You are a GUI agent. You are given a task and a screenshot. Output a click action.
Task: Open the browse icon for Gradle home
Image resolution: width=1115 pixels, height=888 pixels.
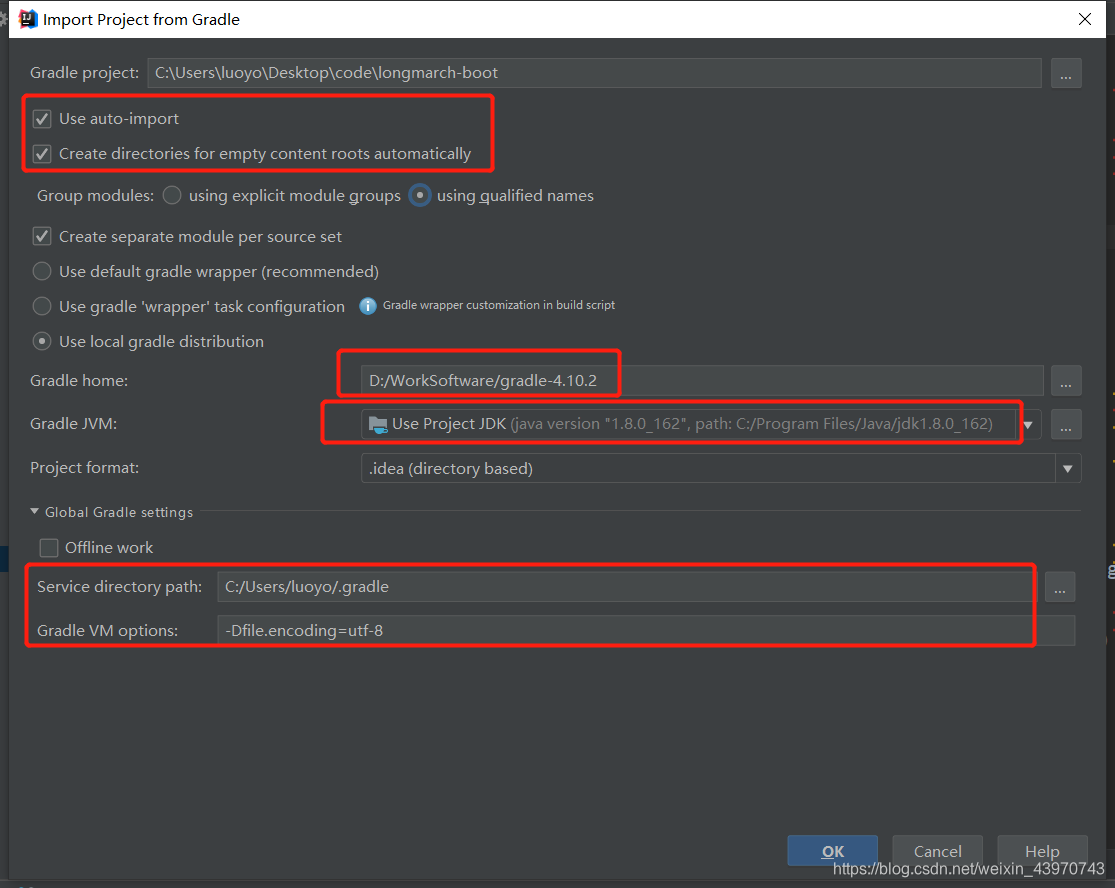[1066, 380]
